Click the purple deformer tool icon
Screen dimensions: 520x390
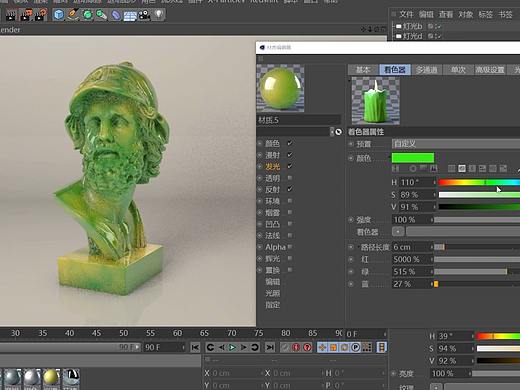(x=116, y=15)
